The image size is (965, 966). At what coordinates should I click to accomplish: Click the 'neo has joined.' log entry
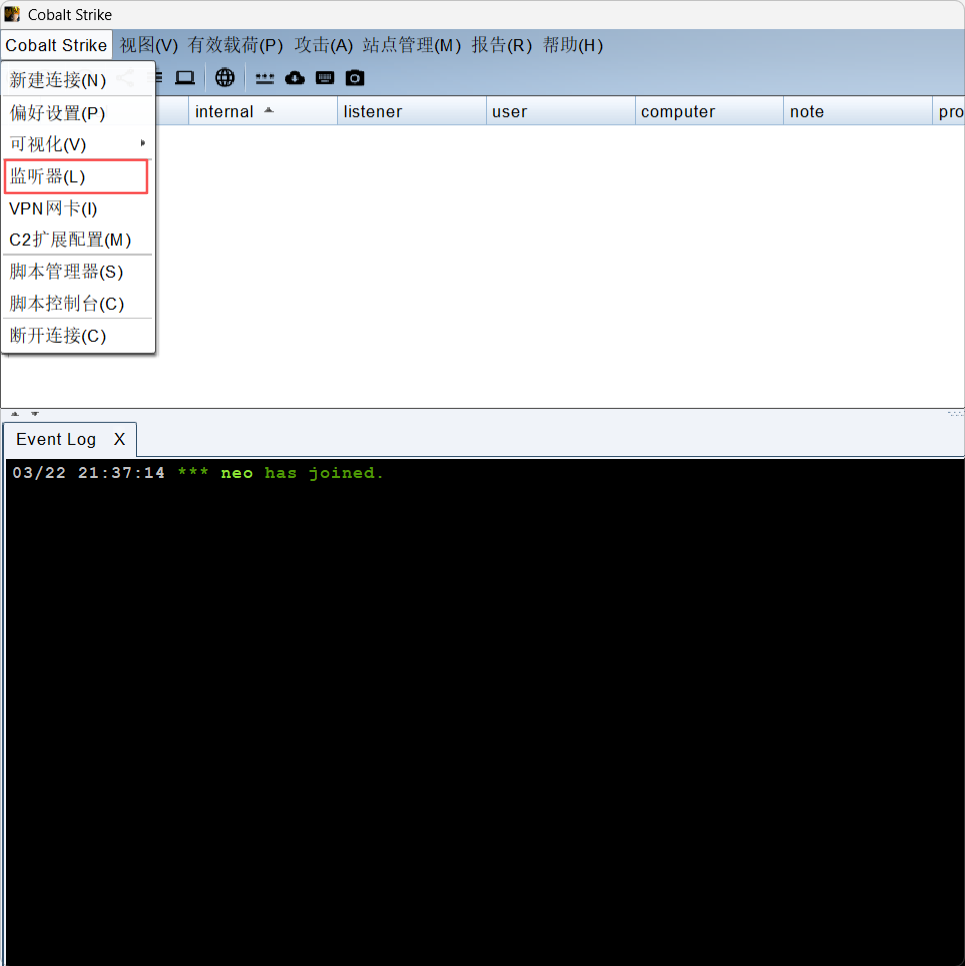pyautogui.click(x=302, y=473)
